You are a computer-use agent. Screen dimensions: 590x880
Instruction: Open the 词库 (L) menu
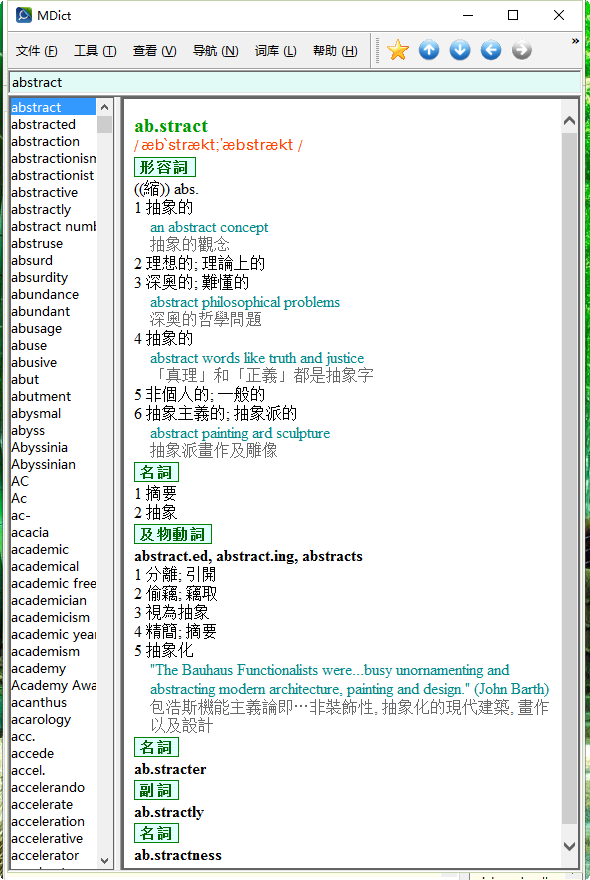[x=275, y=51]
